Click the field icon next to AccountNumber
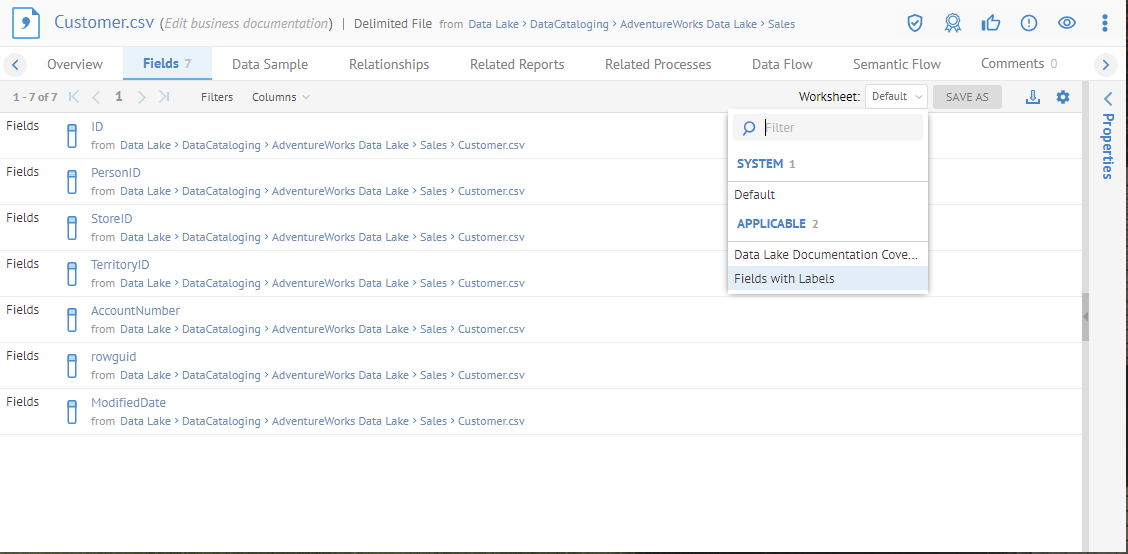This screenshot has height=554, width=1128. coord(72,319)
